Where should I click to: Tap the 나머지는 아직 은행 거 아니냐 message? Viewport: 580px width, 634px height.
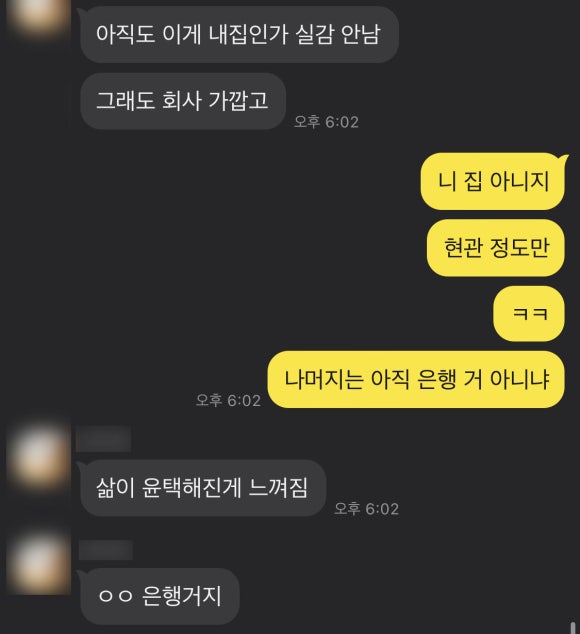tap(416, 379)
